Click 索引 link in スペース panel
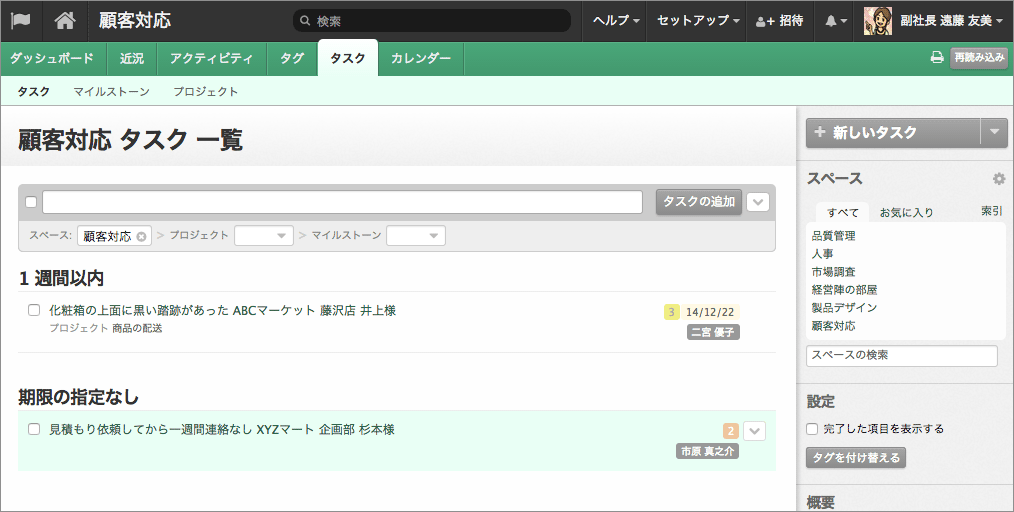The width and height of the screenshot is (1014, 512). tap(991, 211)
